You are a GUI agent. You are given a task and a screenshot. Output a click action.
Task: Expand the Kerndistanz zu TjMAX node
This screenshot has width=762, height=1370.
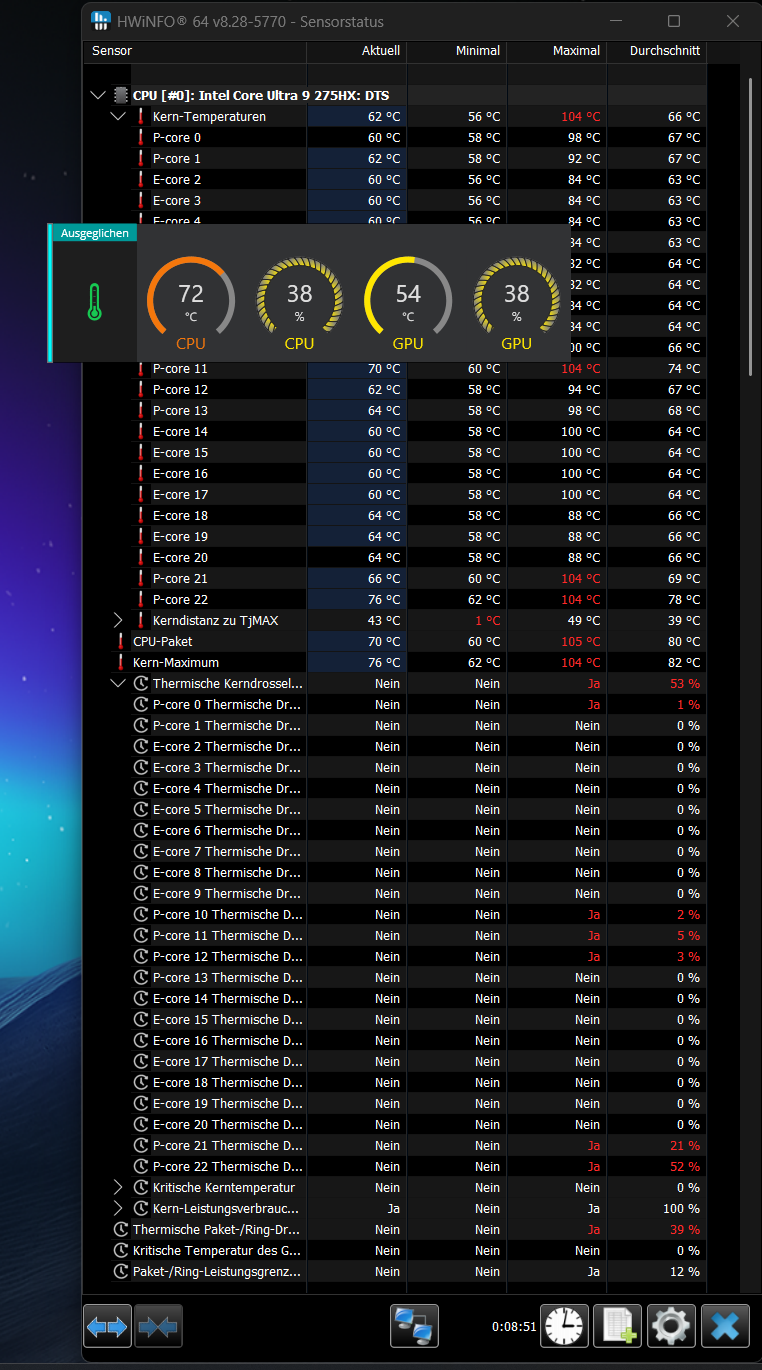pos(118,621)
